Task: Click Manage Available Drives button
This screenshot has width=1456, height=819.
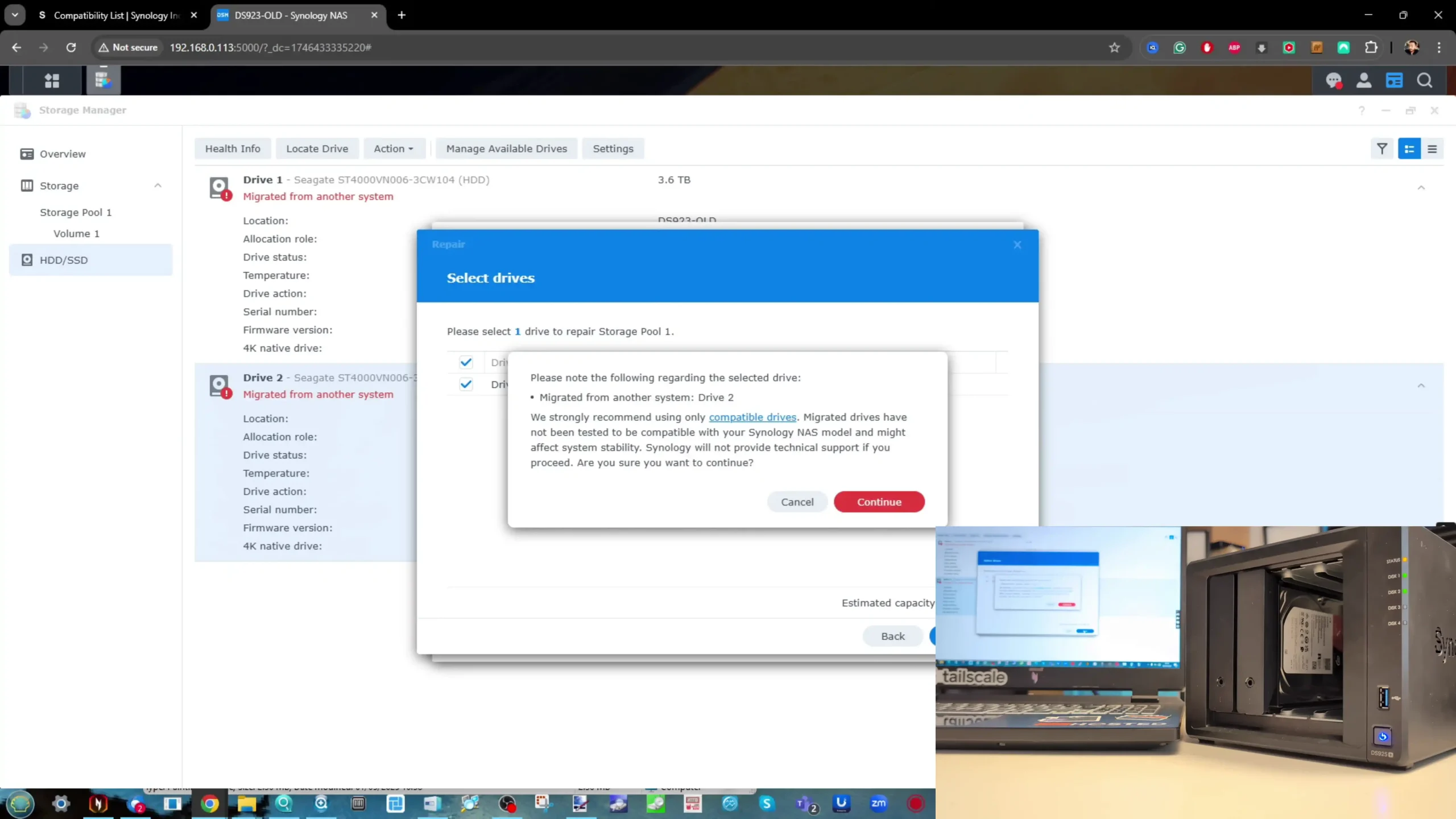Action: coord(507,149)
